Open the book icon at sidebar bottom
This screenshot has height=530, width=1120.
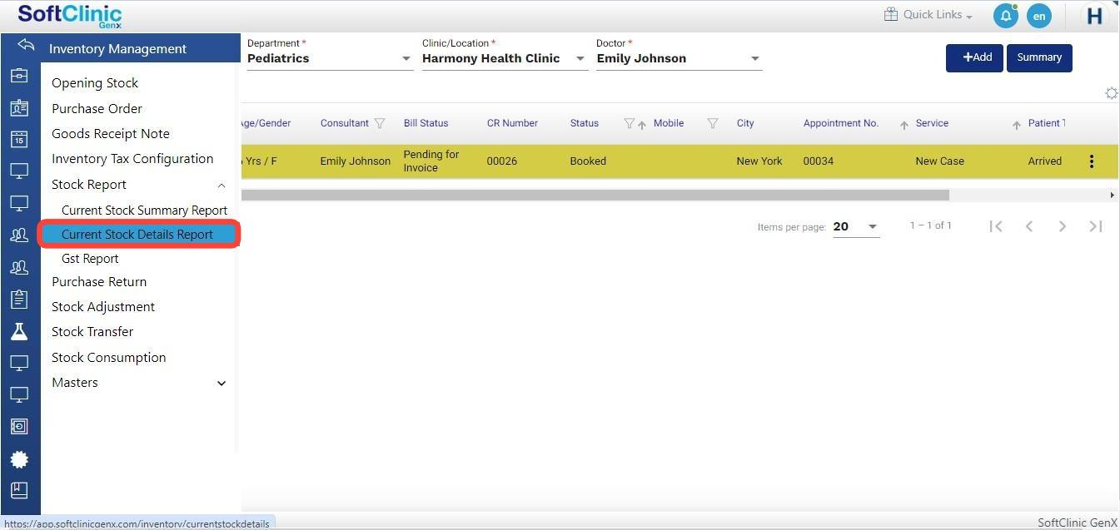pos(19,490)
